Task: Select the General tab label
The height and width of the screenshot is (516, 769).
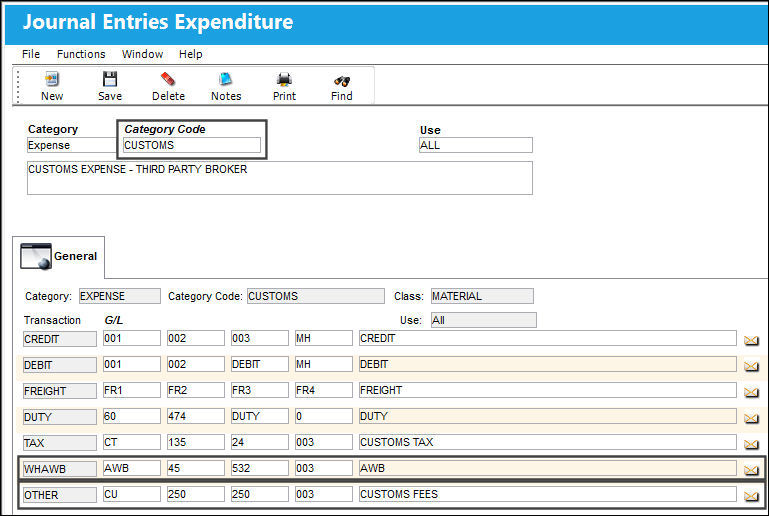Action: [76, 256]
